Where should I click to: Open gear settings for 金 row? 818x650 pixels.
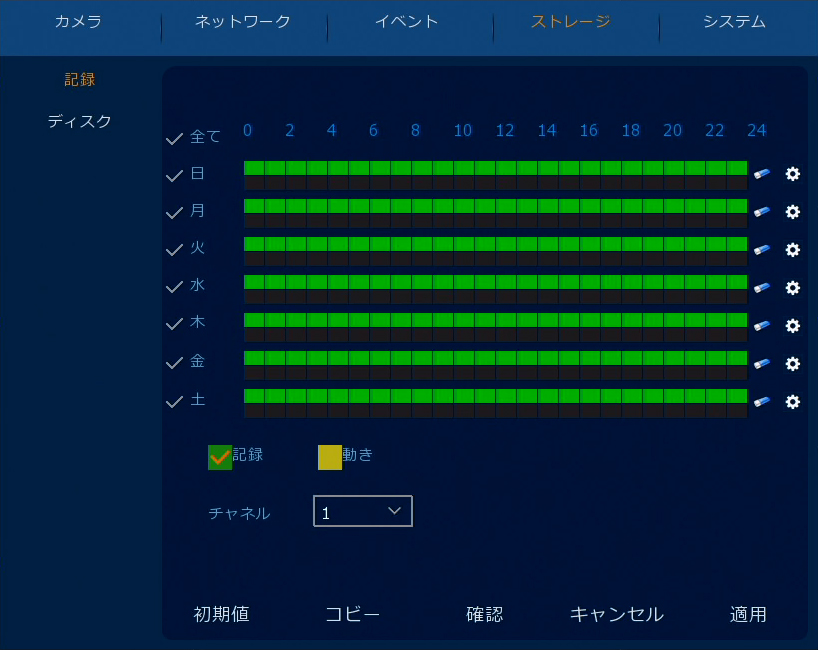[x=792, y=364]
